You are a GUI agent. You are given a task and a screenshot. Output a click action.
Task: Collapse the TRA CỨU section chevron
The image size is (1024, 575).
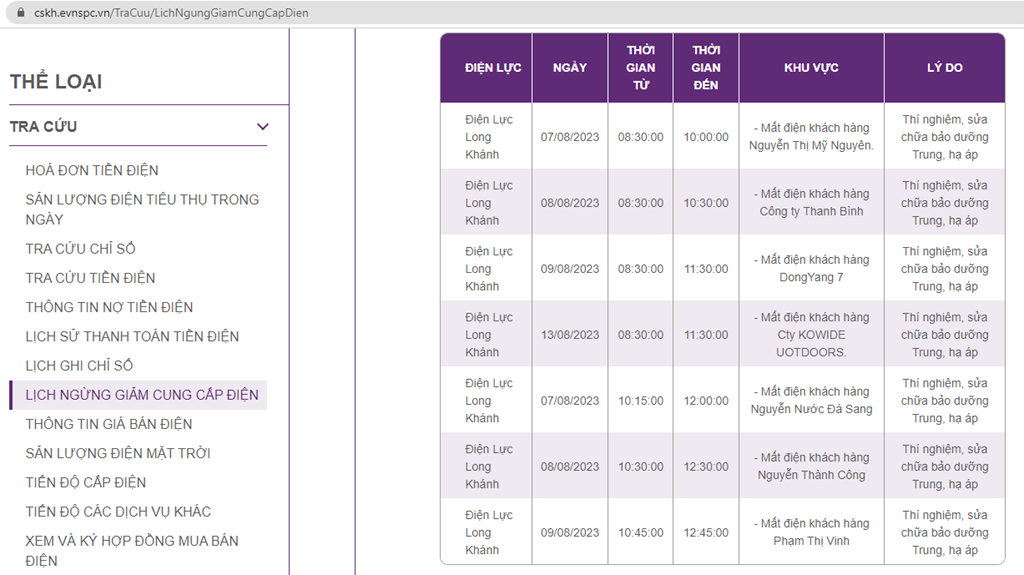click(263, 127)
